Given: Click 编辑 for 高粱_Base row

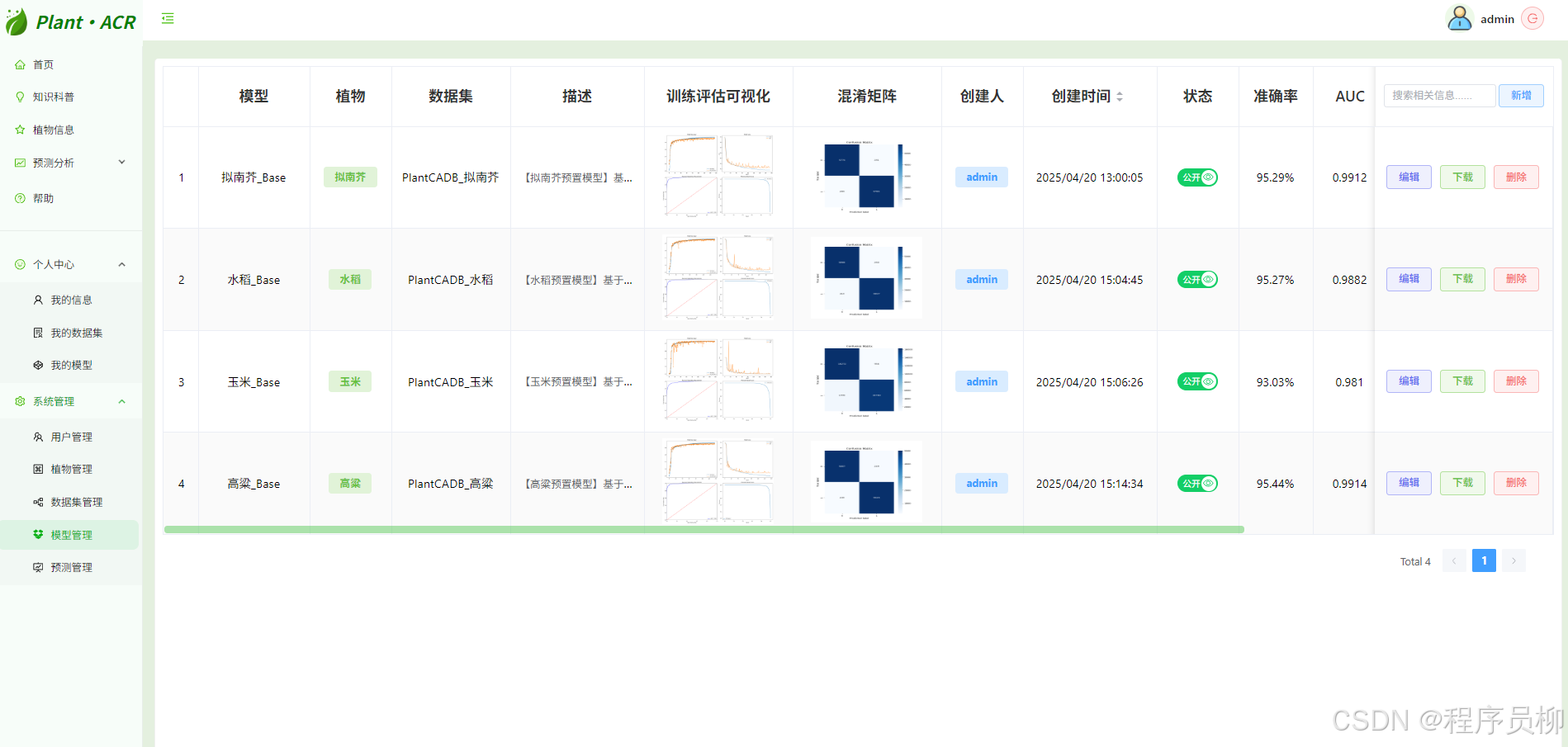Looking at the screenshot, I should click(x=1409, y=483).
